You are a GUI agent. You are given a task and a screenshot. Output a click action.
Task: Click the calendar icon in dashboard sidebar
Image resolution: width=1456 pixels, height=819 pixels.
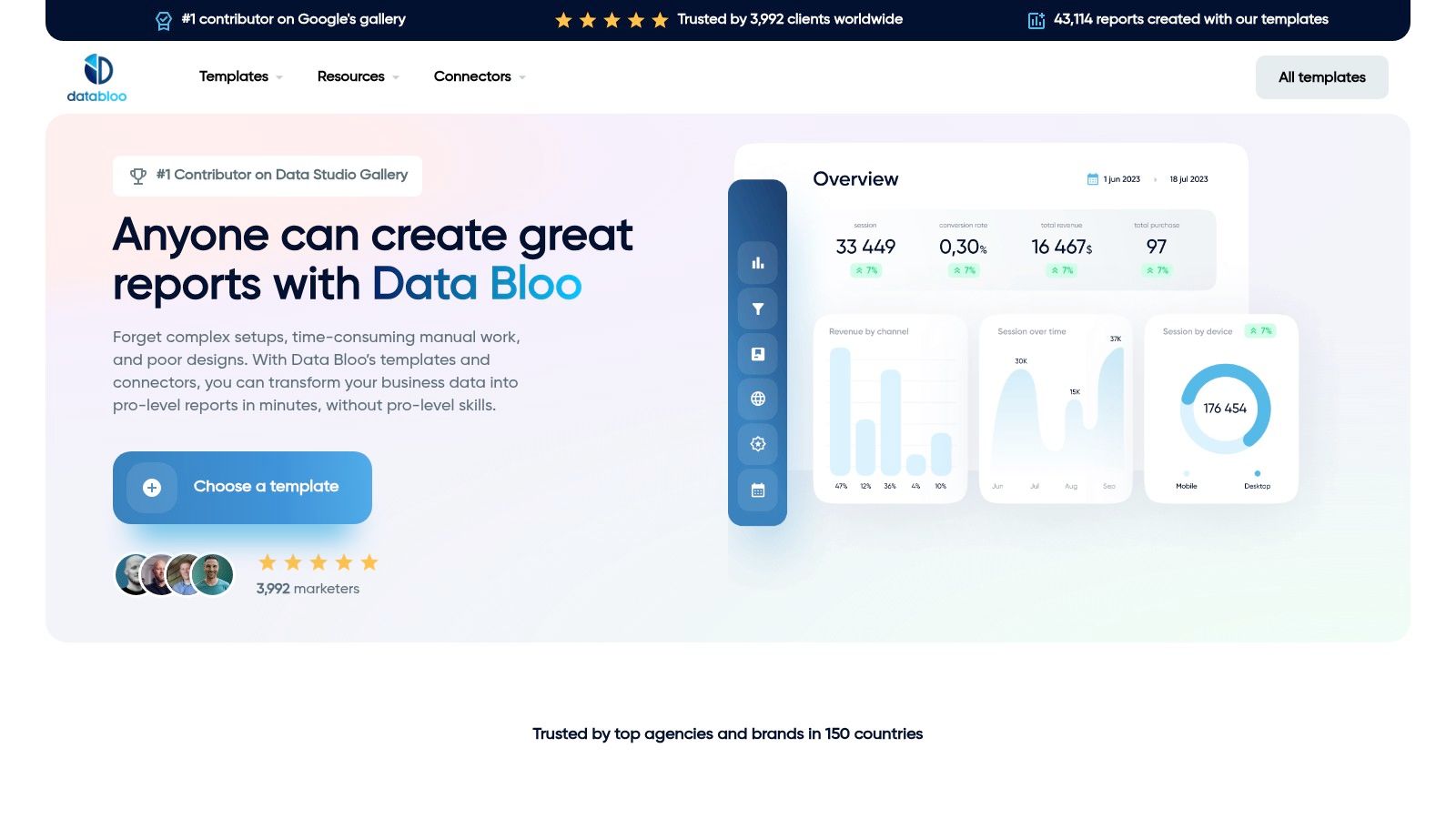(758, 490)
